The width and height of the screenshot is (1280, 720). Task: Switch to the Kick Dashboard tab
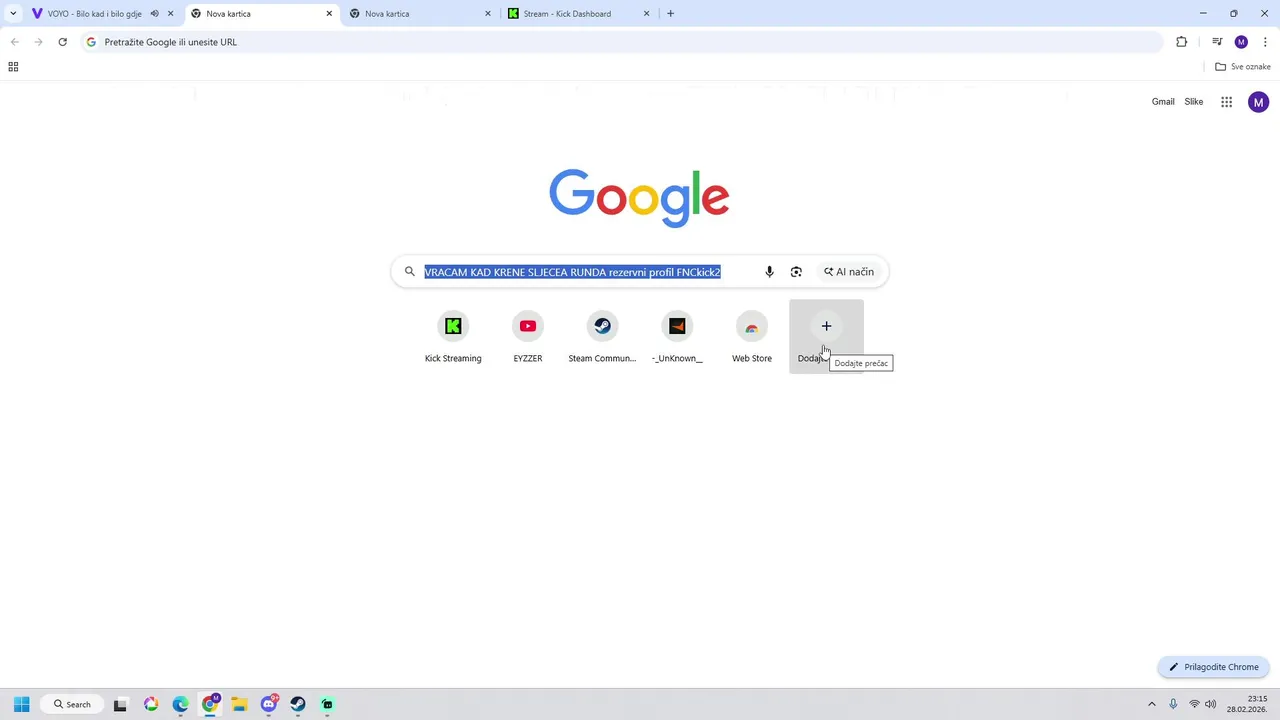(578, 14)
